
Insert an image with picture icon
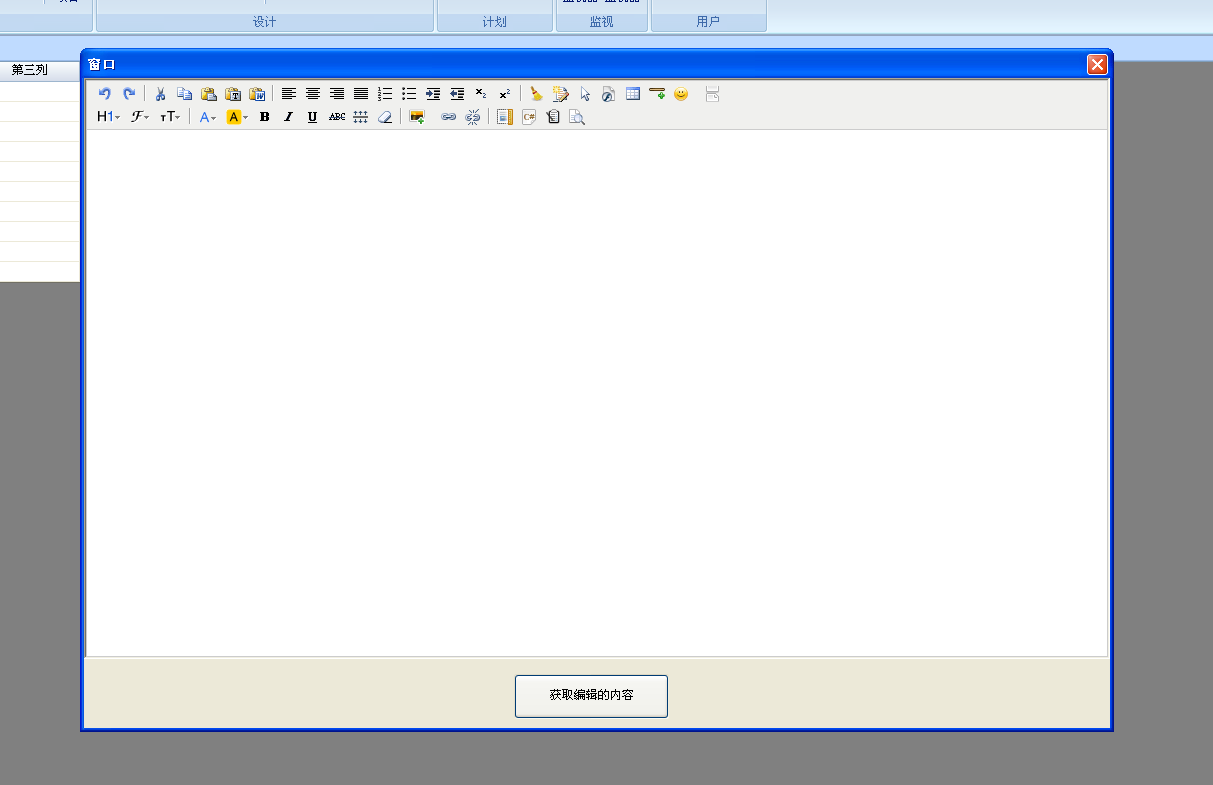(417, 117)
